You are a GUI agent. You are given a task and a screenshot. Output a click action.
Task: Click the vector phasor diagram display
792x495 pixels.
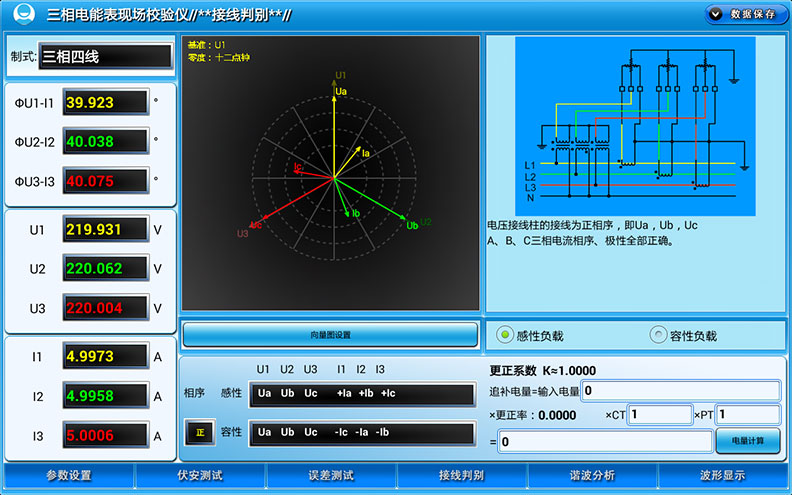tap(332, 174)
